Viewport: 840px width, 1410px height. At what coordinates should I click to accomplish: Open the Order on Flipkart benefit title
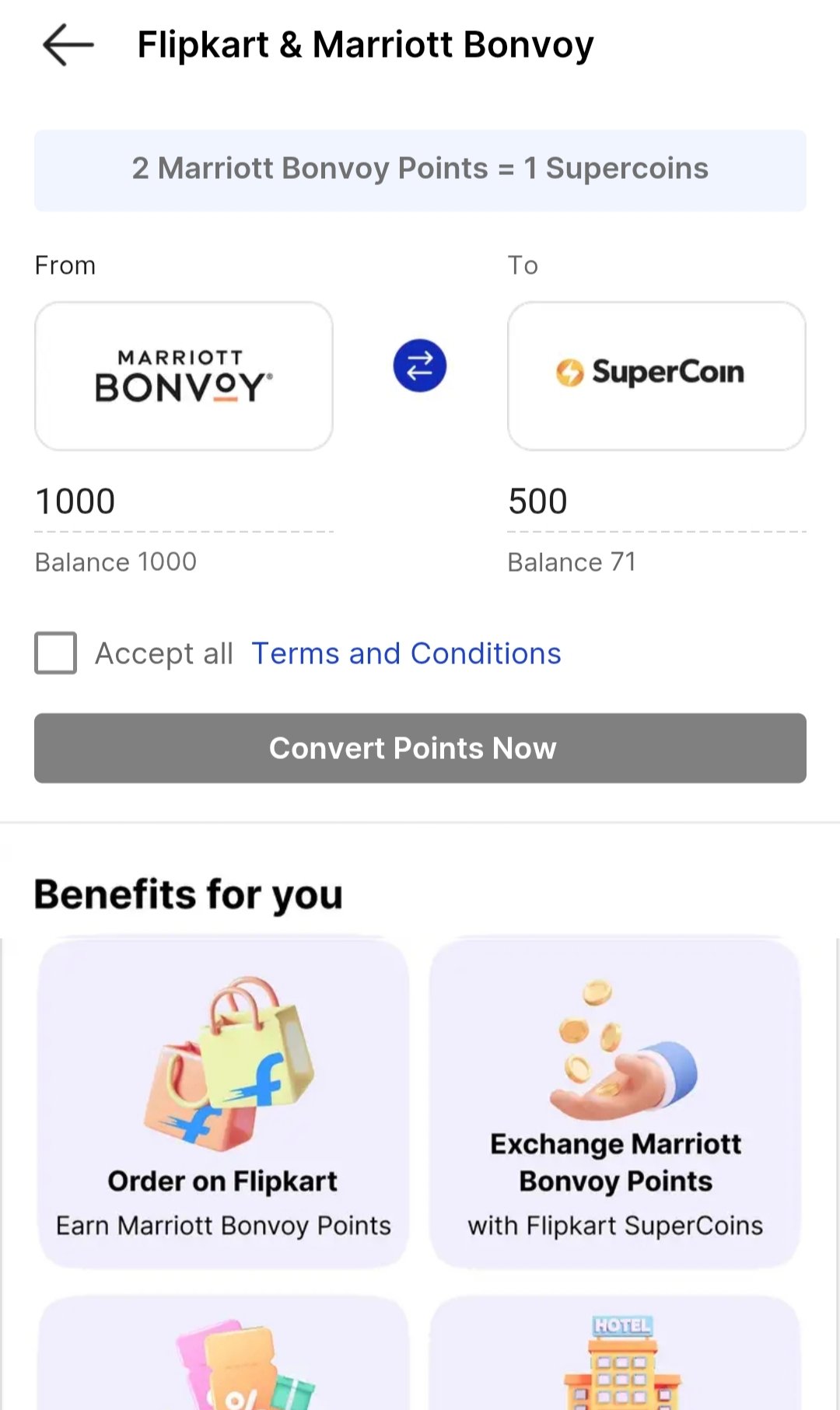click(x=222, y=1181)
